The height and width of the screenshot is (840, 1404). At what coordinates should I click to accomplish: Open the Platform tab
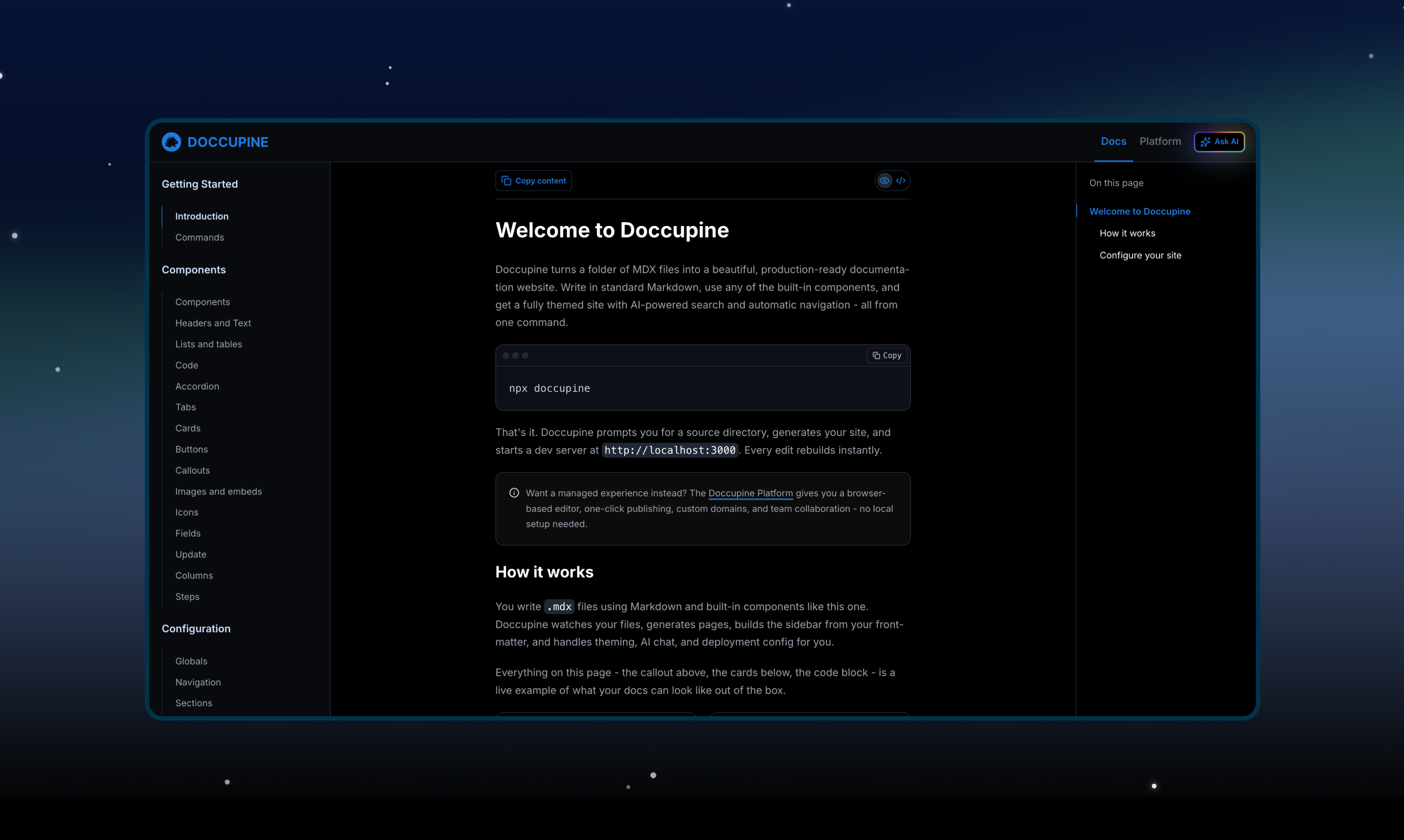tap(1160, 141)
